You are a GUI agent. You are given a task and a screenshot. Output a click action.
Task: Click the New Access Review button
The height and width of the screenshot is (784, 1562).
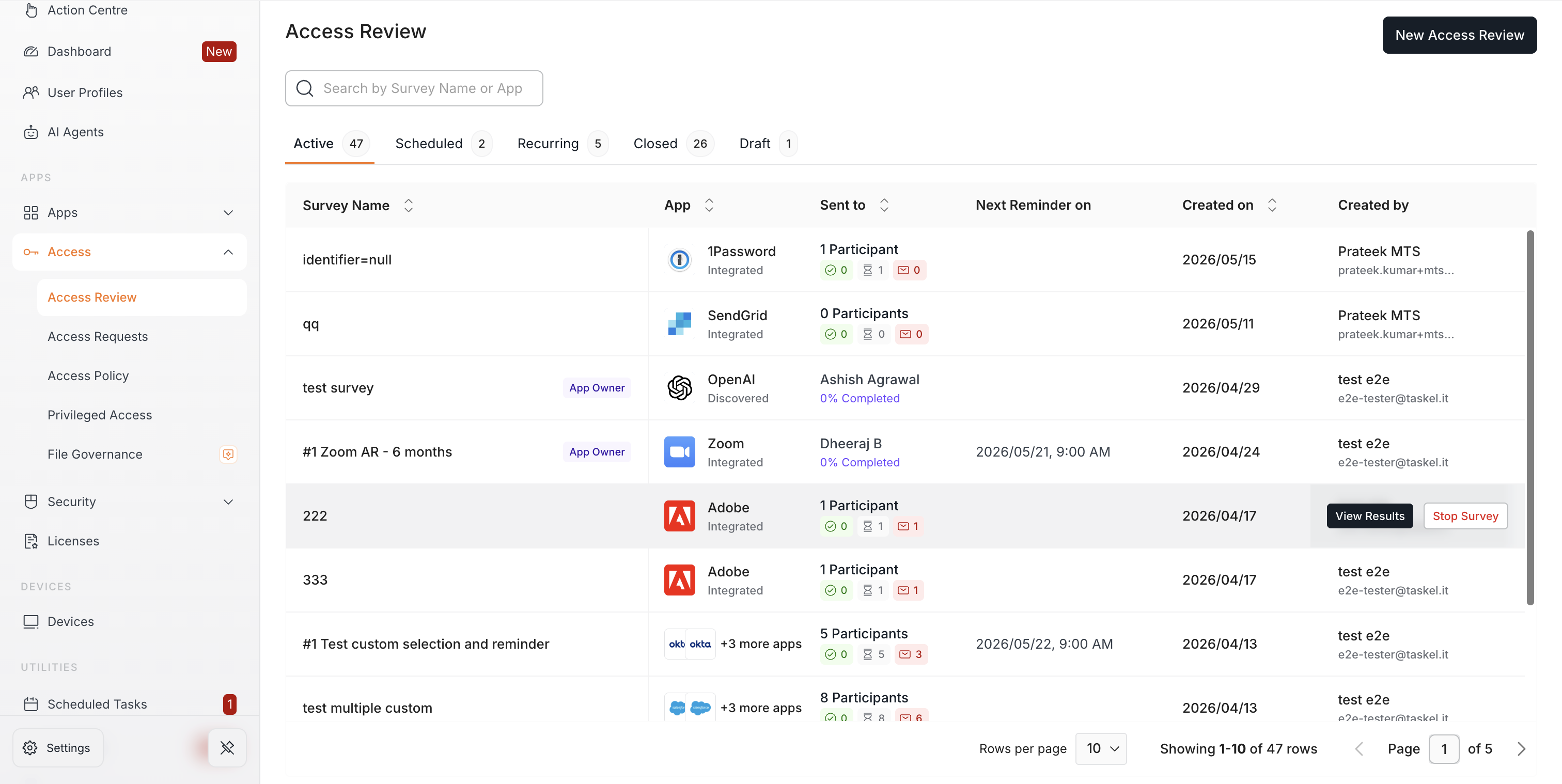pyautogui.click(x=1459, y=35)
